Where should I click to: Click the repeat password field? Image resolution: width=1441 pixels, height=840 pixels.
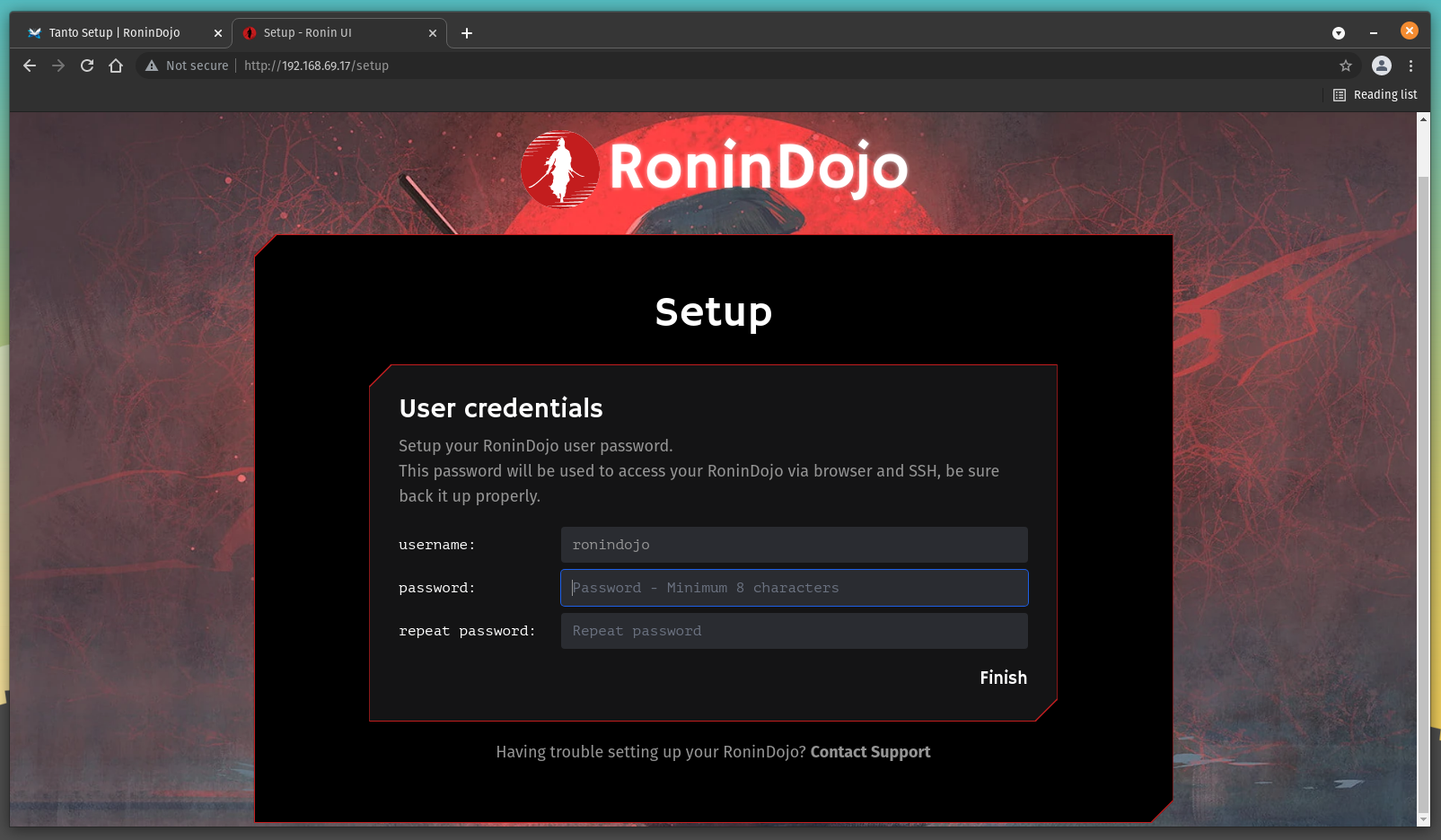tap(795, 631)
